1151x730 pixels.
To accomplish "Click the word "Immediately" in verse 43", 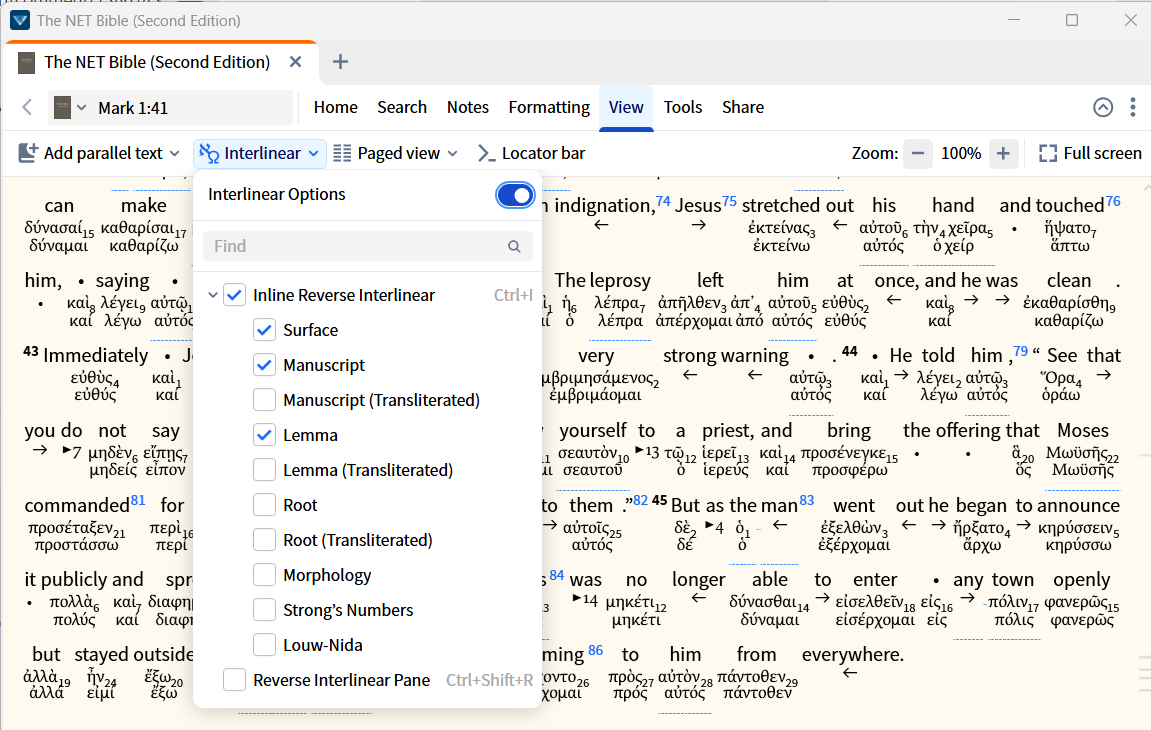I will point(95,355).
